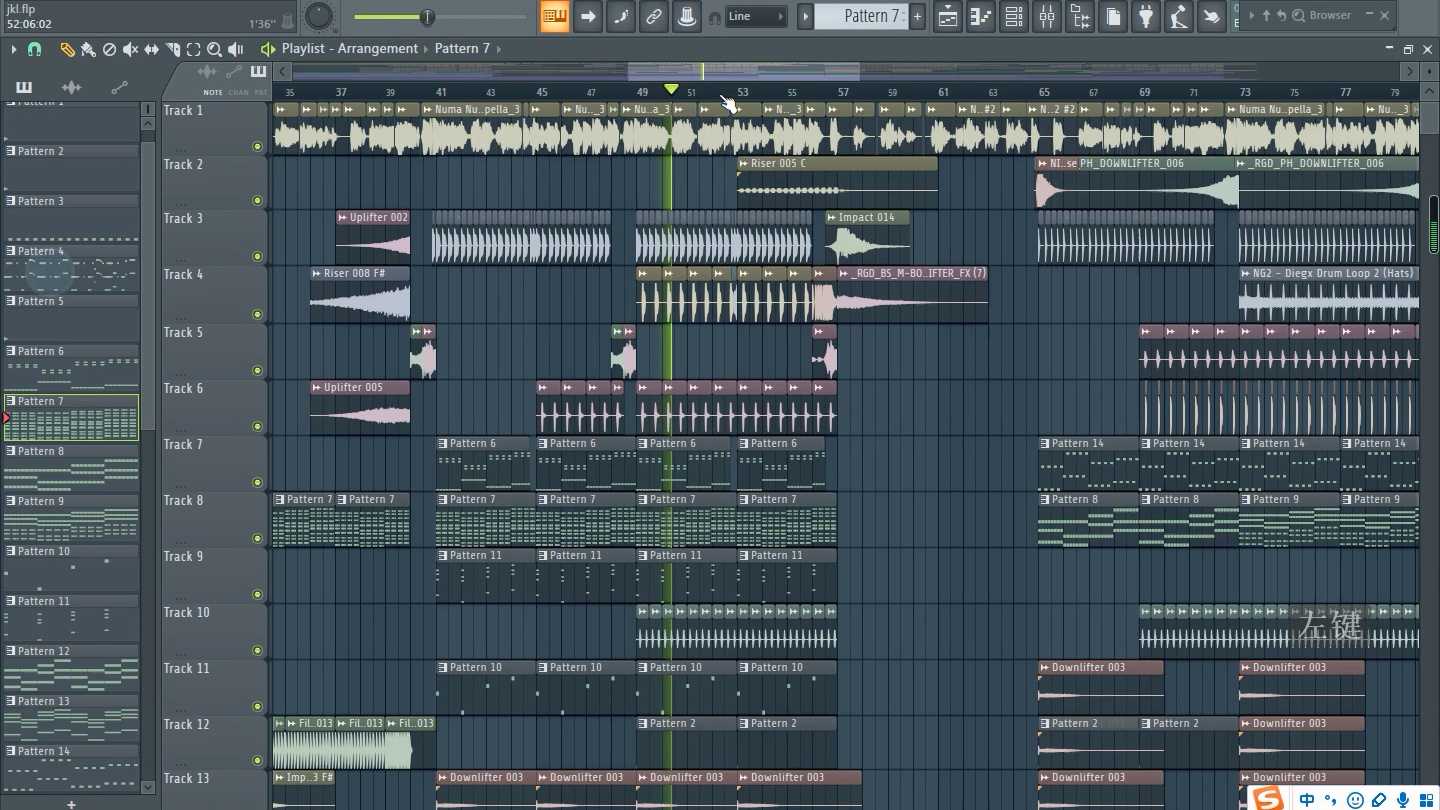
Task: Switch picker to audio clips tab
Action: click(71, 88)
